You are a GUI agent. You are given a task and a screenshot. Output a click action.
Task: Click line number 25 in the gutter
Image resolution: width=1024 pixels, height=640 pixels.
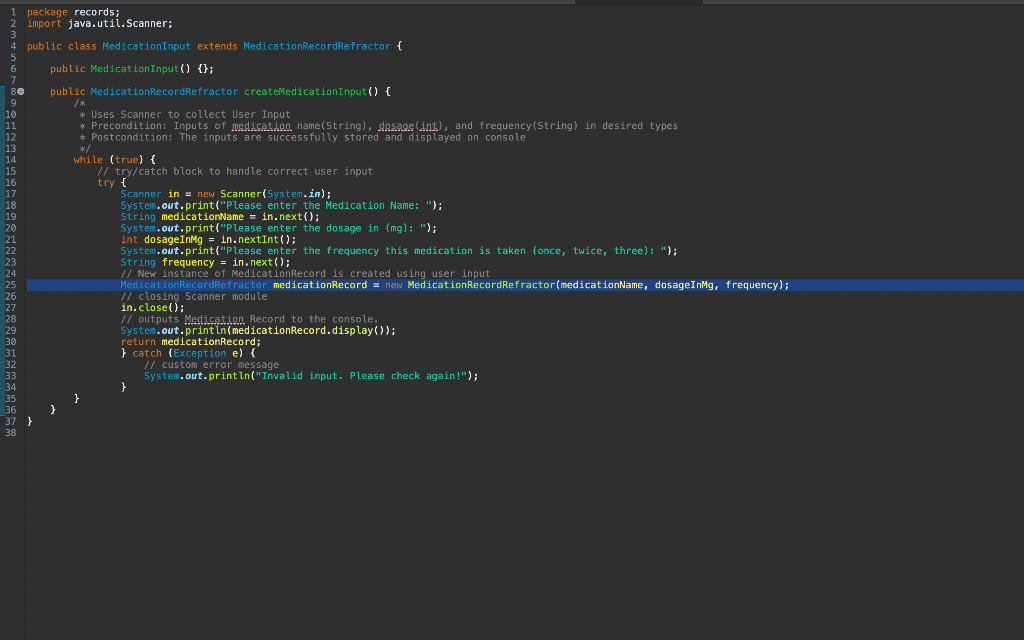point(11,285)
